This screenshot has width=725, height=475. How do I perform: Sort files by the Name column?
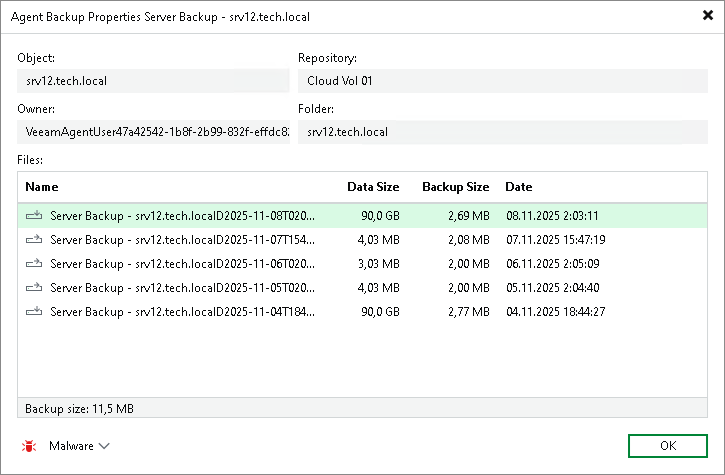point(42,187)
